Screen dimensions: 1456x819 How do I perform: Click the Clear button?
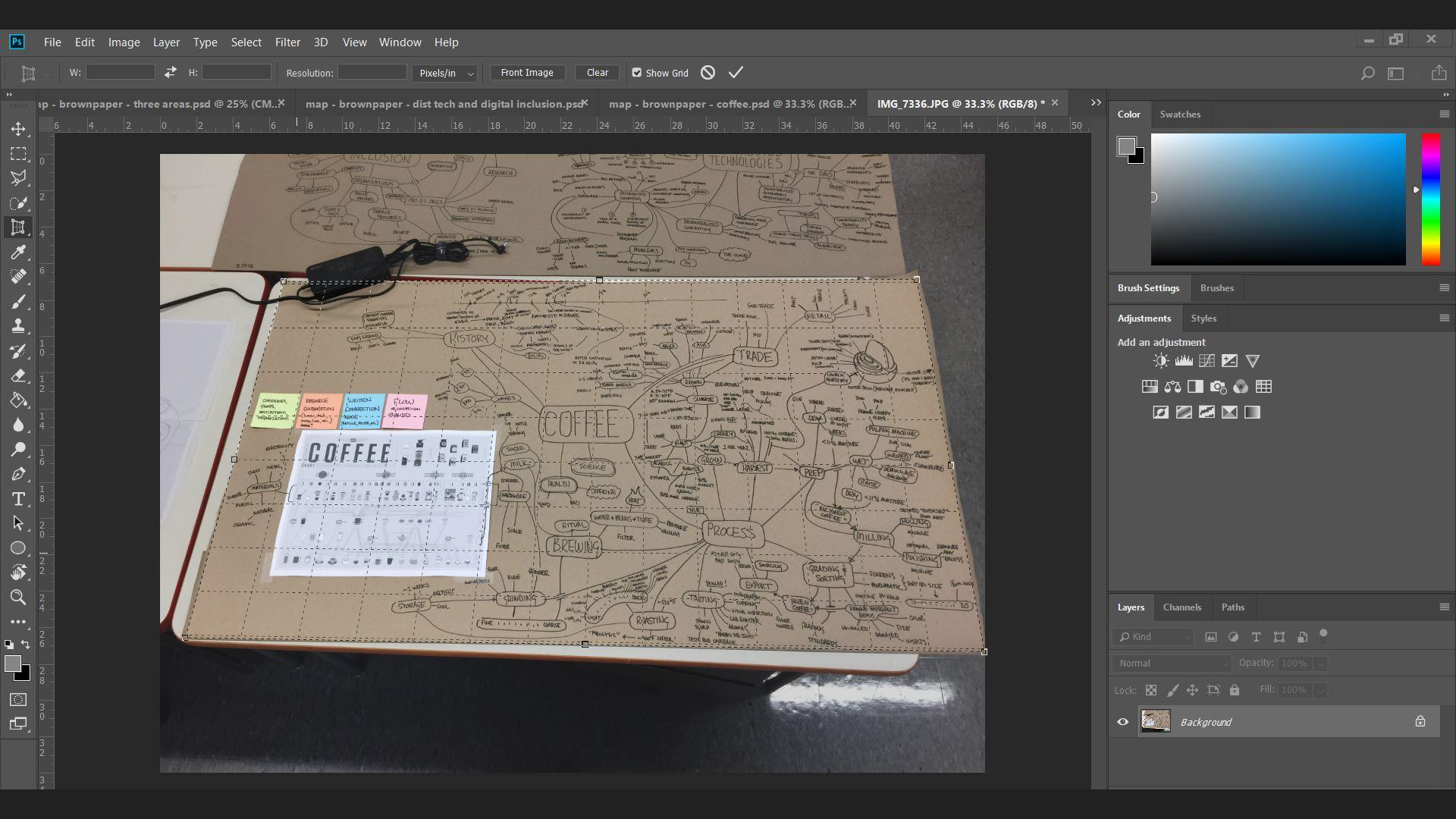[x=597, y=73]
